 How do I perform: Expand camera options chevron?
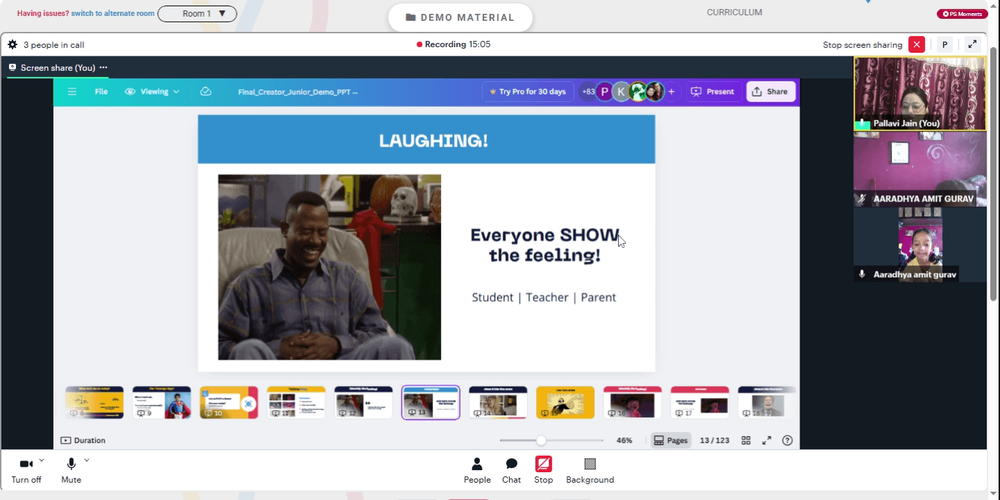click(41, 460)
